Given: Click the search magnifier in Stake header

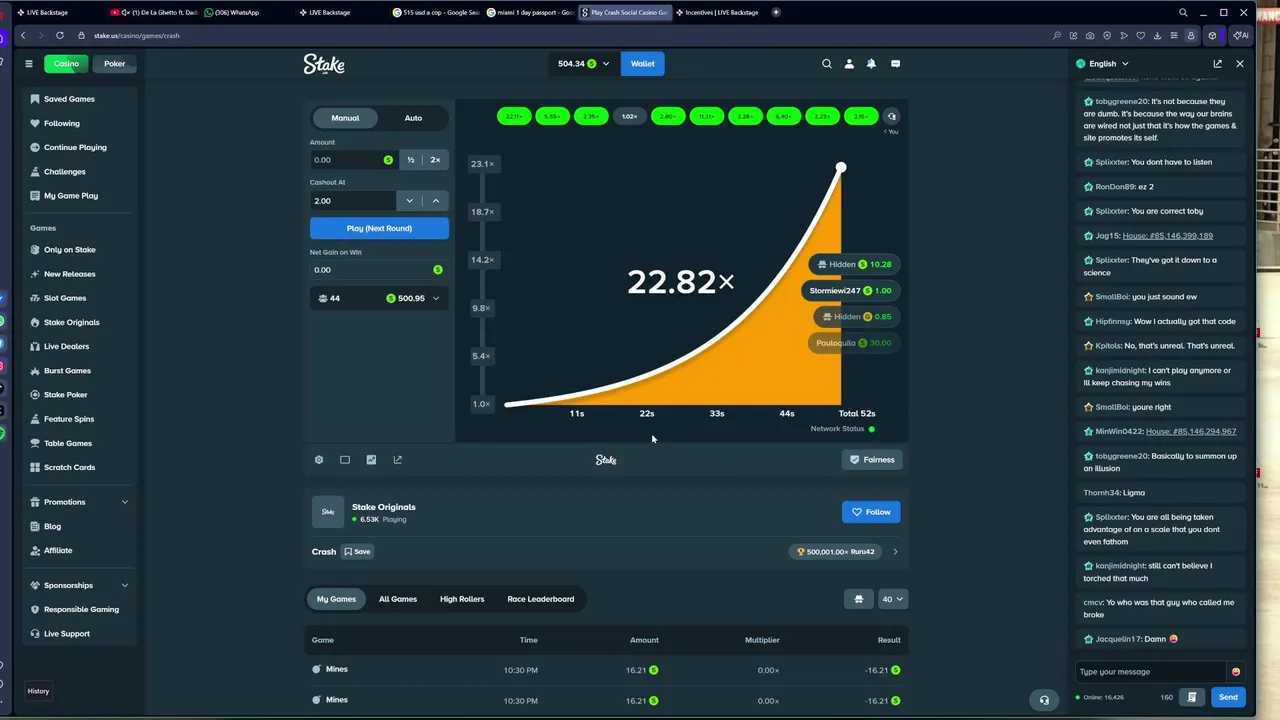Looking at the screenshot, I should coord(827,64).
